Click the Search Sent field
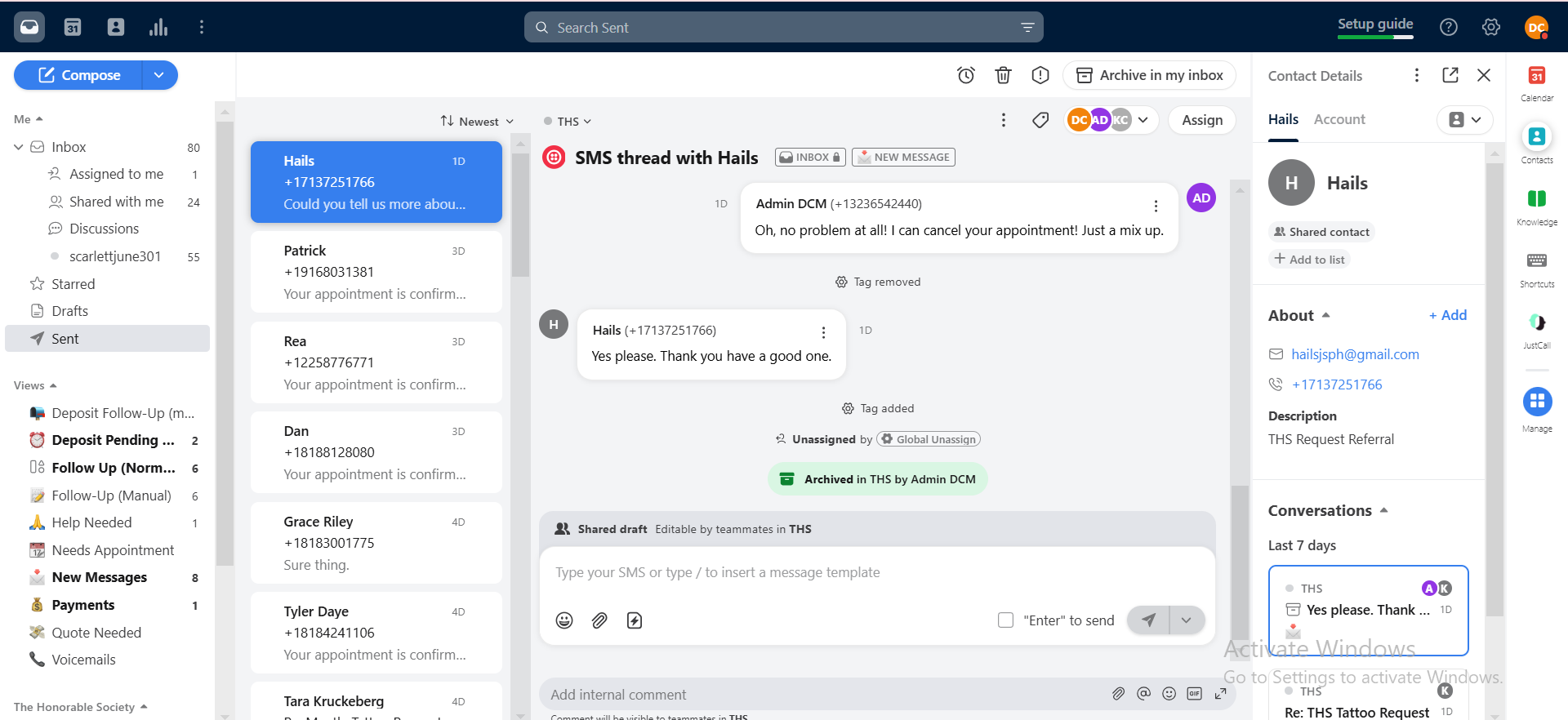Screen dimensions: 1568x720 point(782,28)
